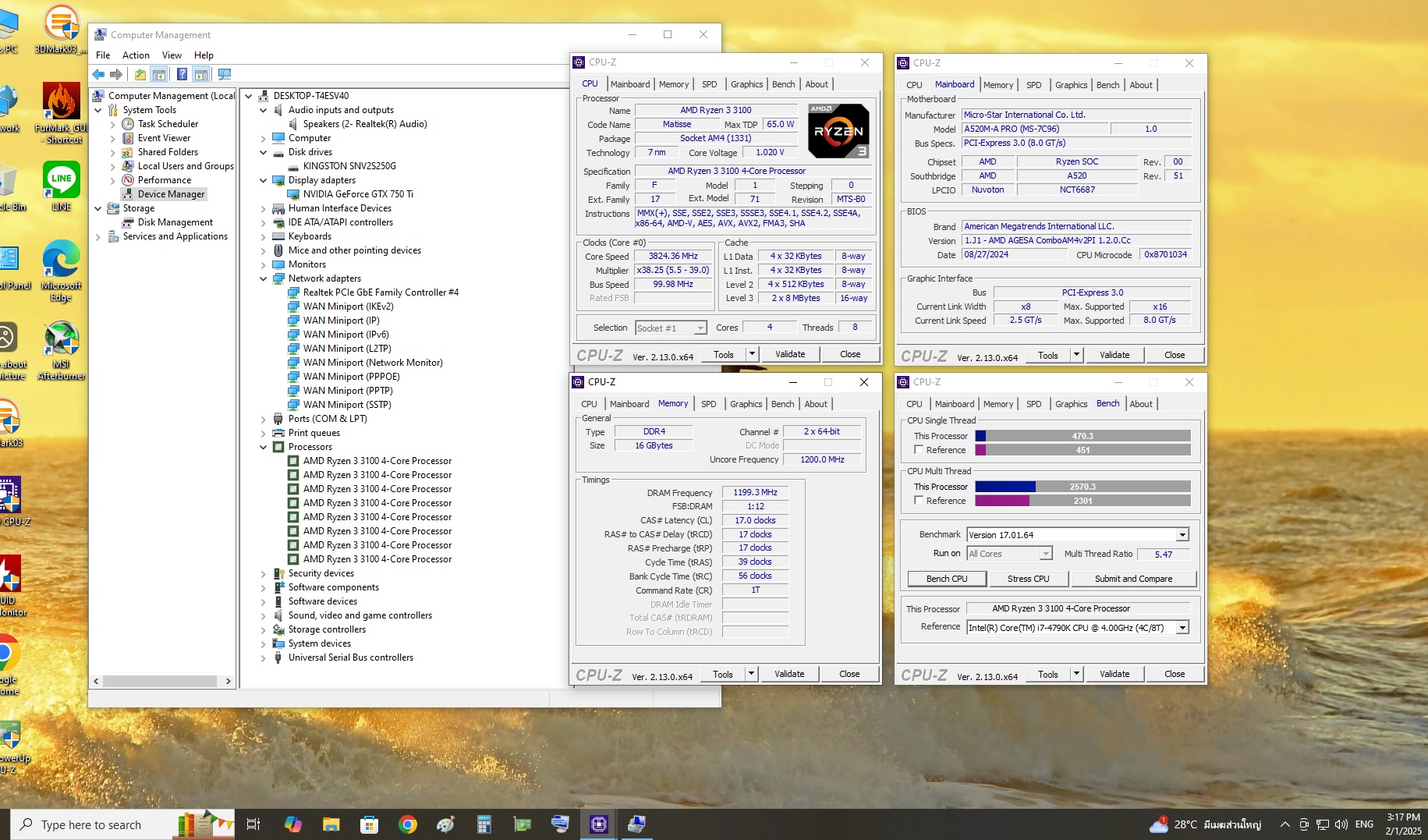This screenshot has width=1428, height=840.
Task: Open File menu in Computer Management
Action: pyautogui.click(x=103, y=55)
